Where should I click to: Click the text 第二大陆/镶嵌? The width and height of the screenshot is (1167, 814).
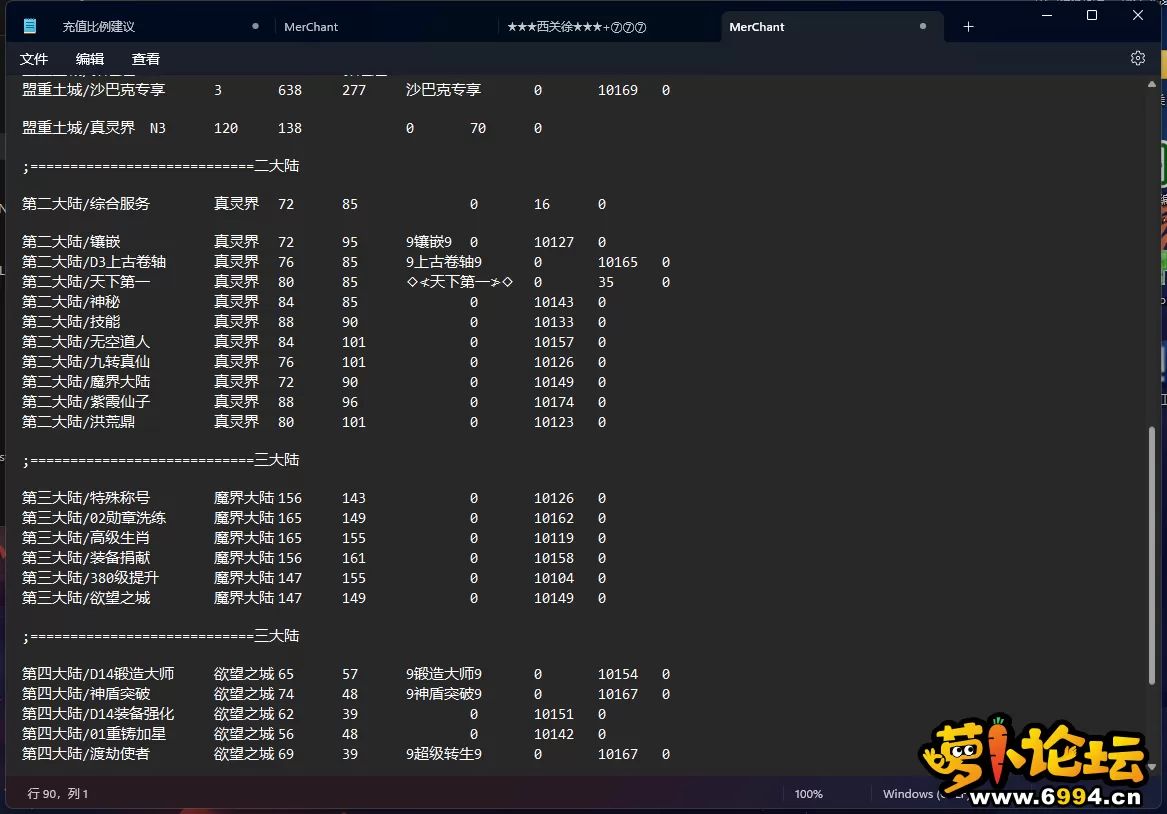(x=71, y=242)
